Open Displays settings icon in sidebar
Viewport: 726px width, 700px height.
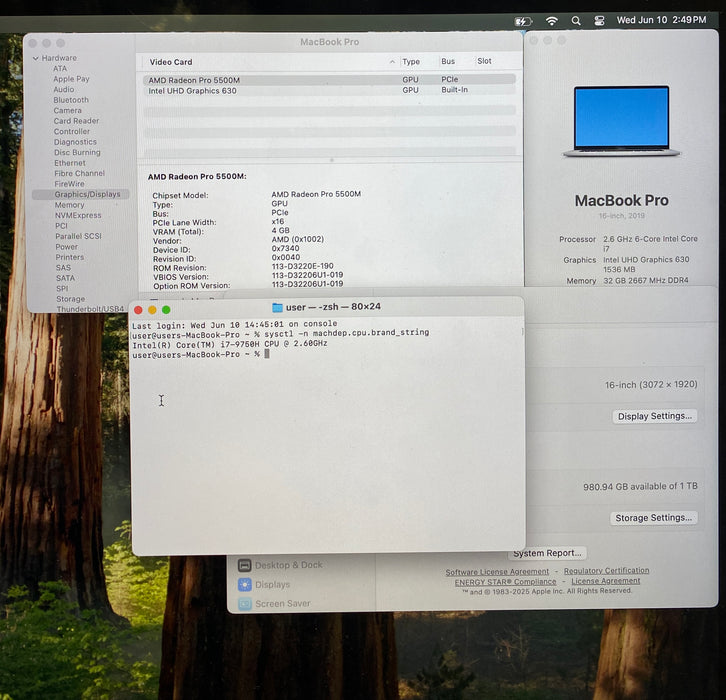[244, 585]
